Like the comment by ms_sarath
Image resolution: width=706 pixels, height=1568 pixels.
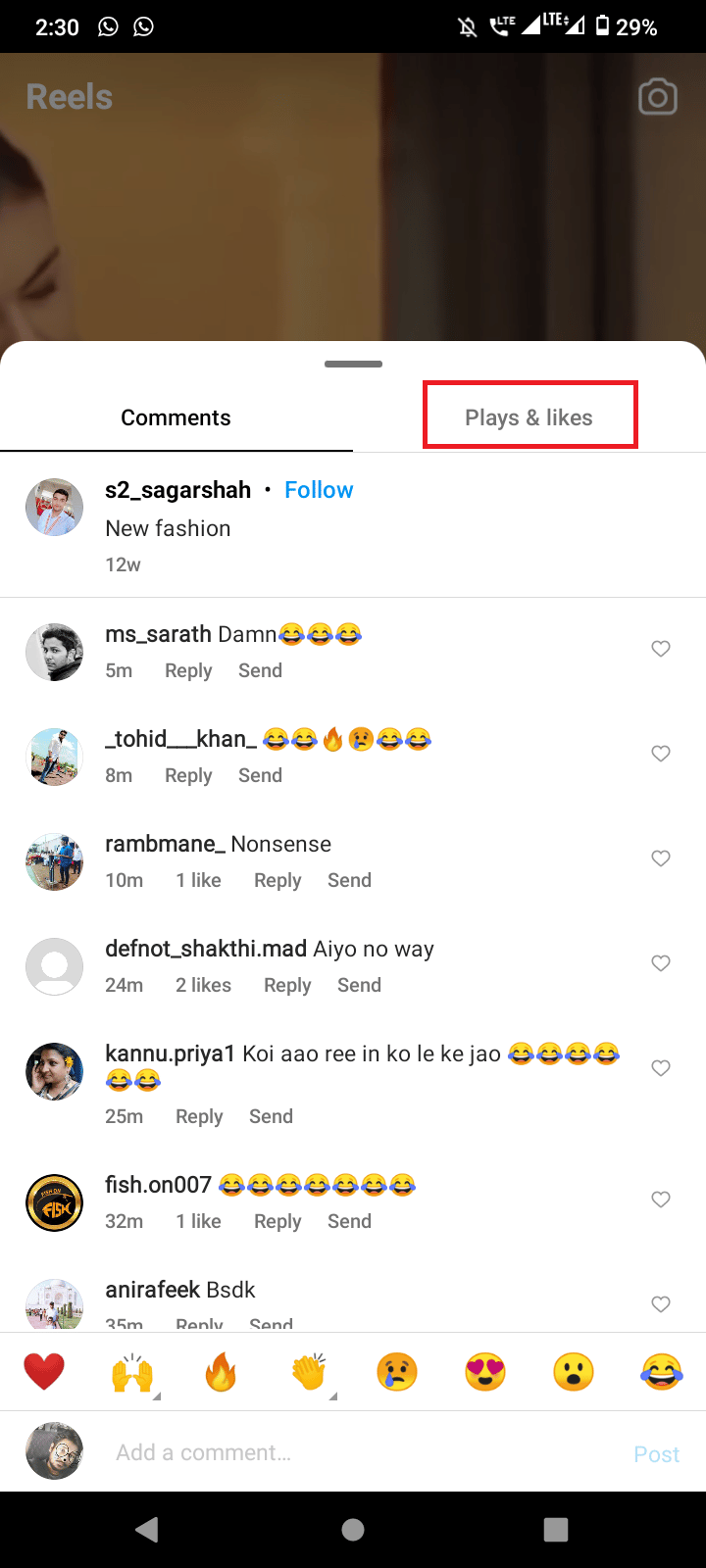pos(661,649)
